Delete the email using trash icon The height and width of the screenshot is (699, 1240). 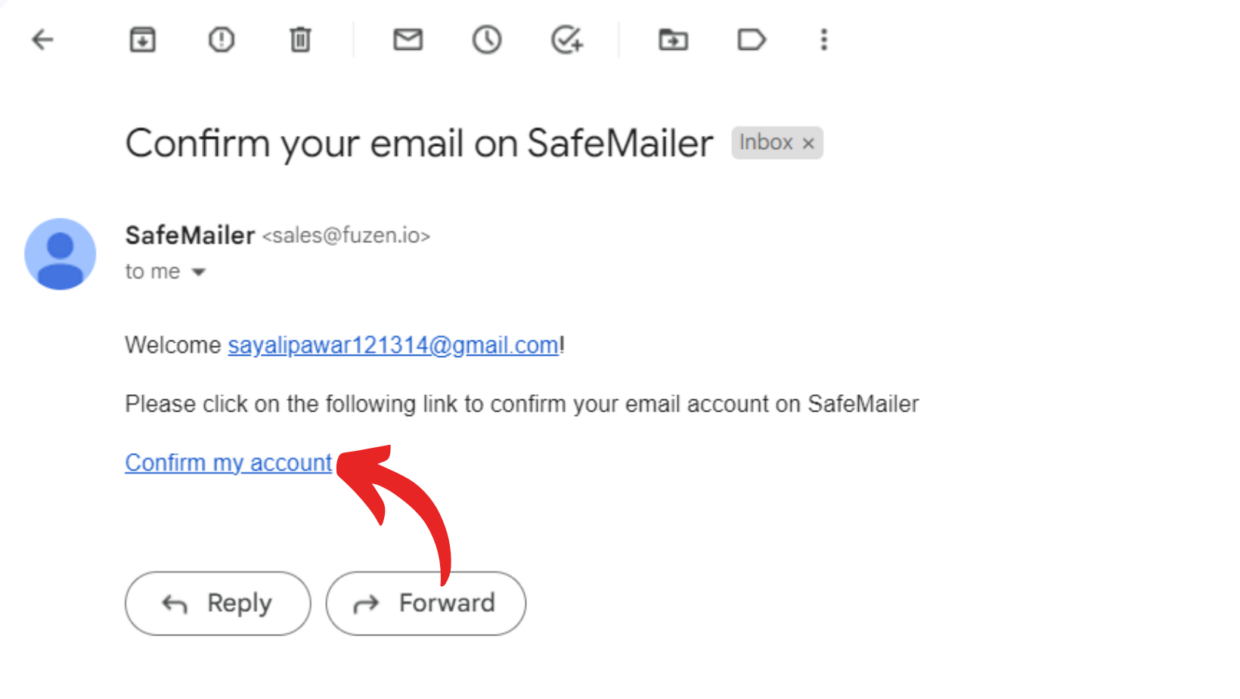point(300,40)
